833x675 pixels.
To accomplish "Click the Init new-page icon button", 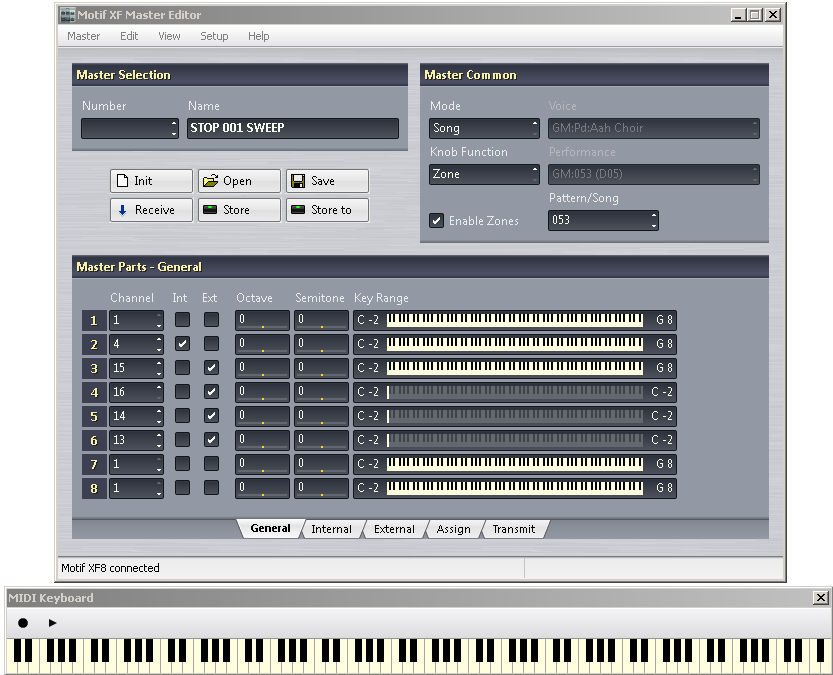I will coord(151,181).
